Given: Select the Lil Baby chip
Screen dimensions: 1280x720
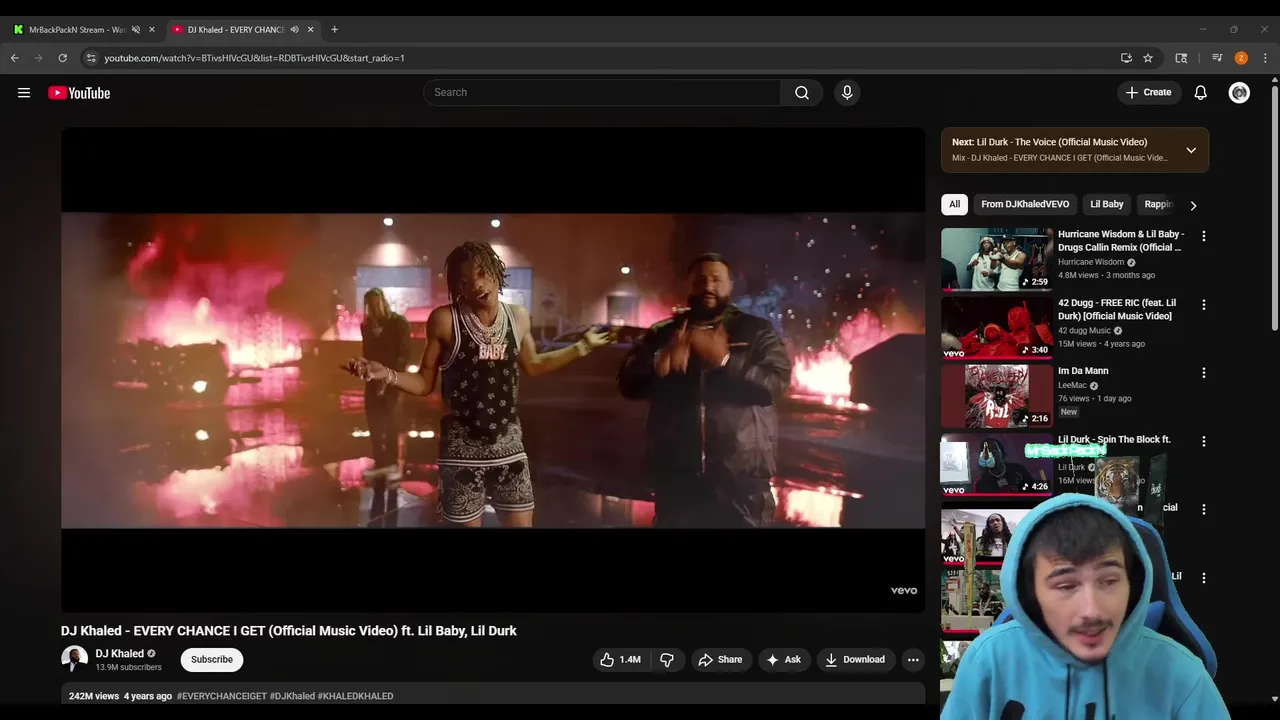Looking at the screenshot, I should (x=1106, y=204).
